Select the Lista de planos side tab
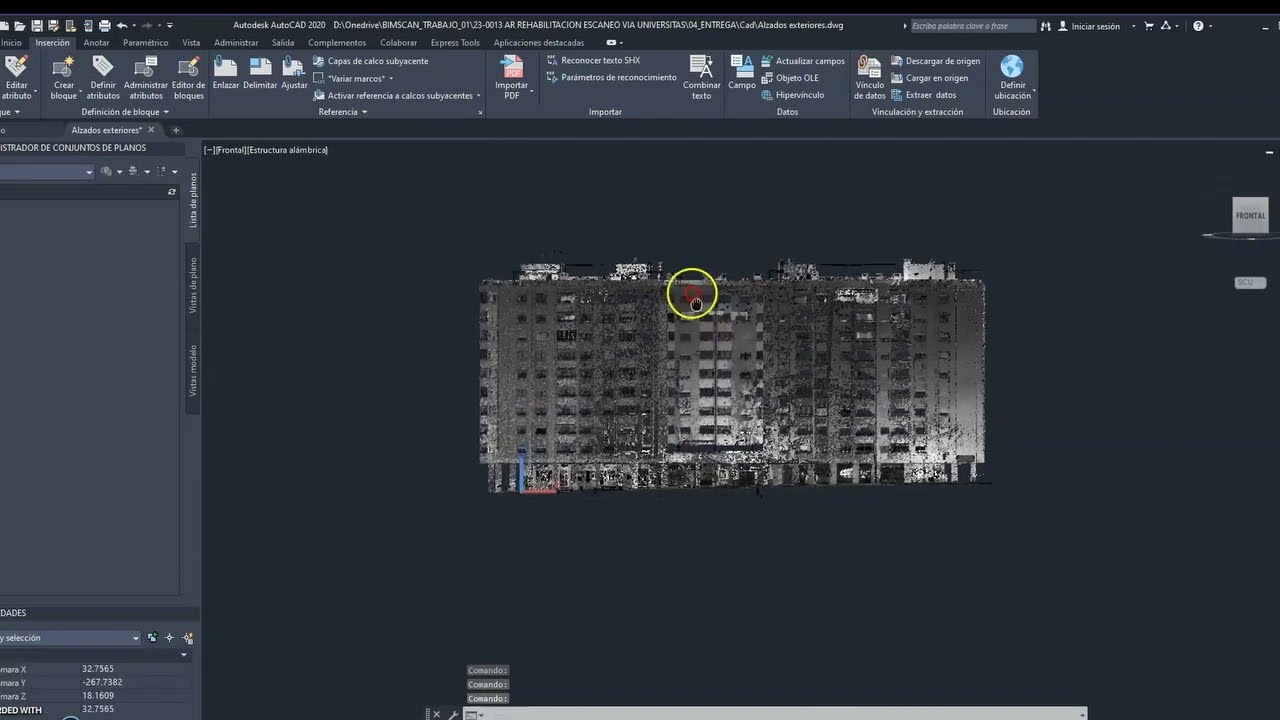The width and height of the screenshot is (1280, 720). point(194,200)
